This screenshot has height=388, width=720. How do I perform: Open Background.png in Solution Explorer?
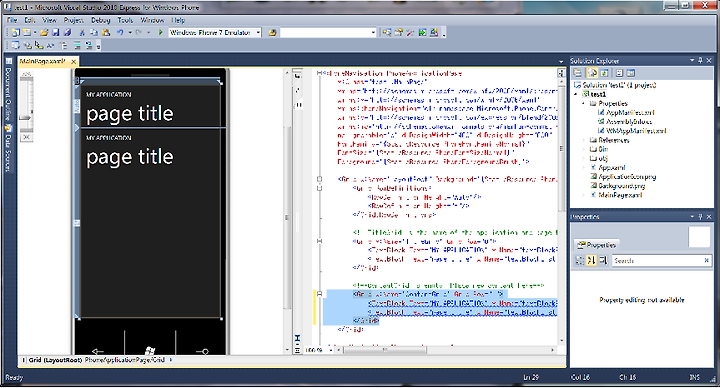tap(622, 186)
